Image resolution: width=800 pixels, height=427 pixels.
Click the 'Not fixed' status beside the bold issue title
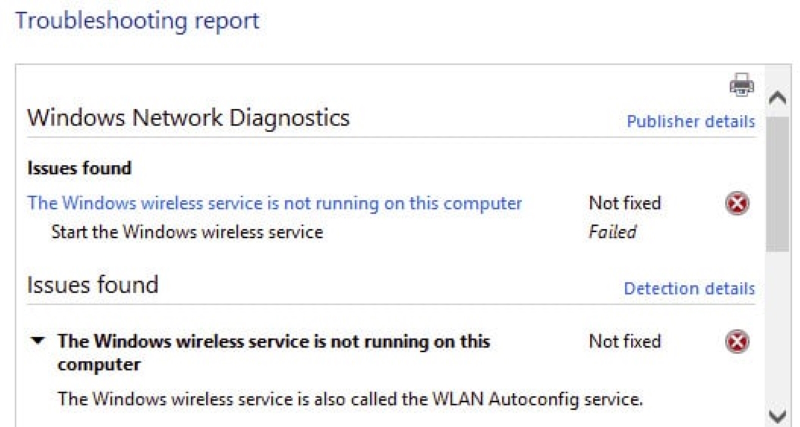[x=624, y=341]
